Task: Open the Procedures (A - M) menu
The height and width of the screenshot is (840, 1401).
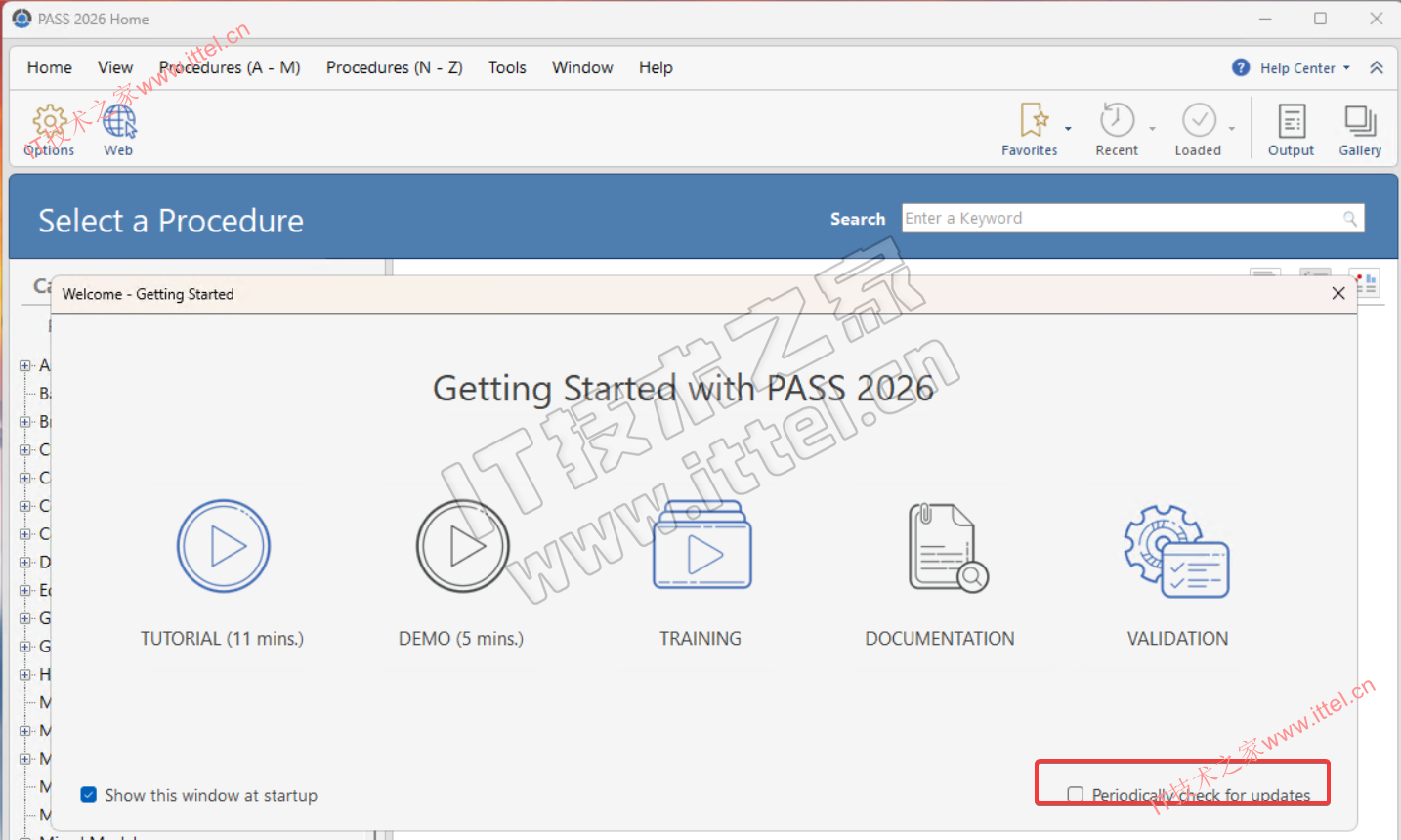Action: [230, 67]
